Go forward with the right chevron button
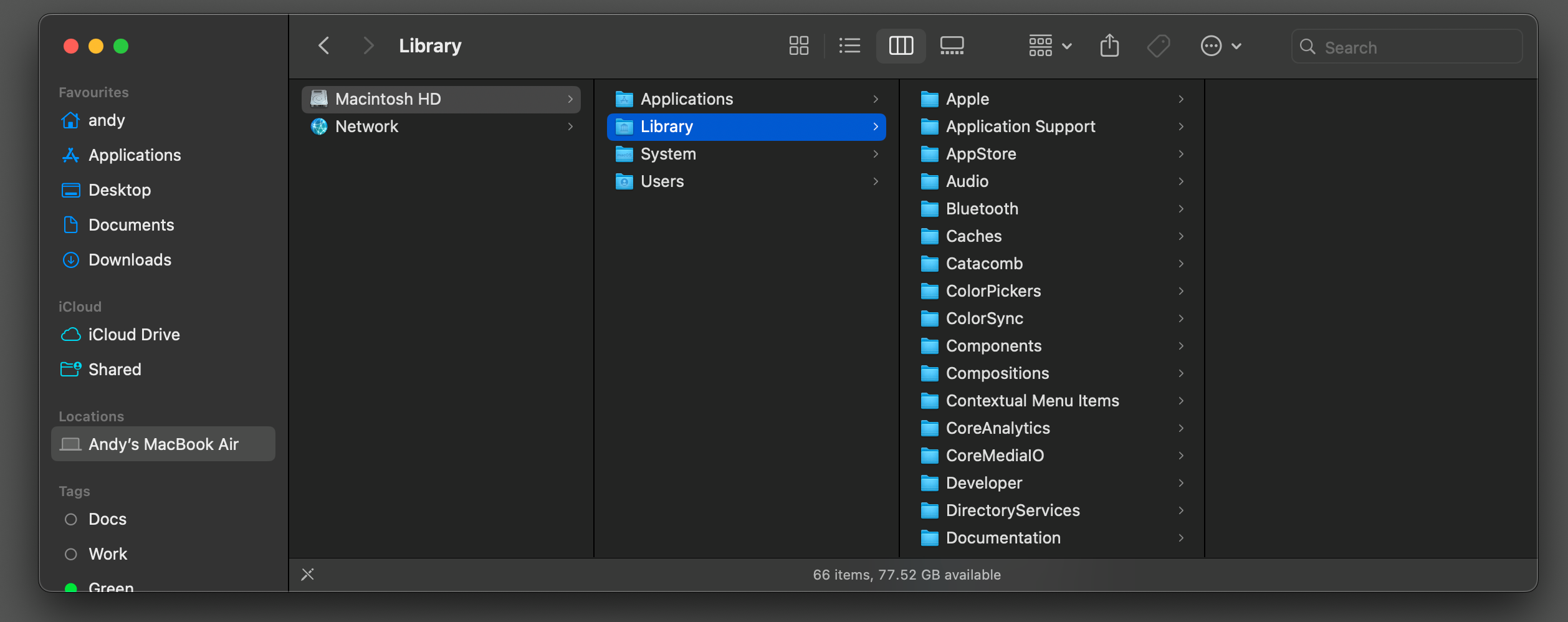 [368, 45]
